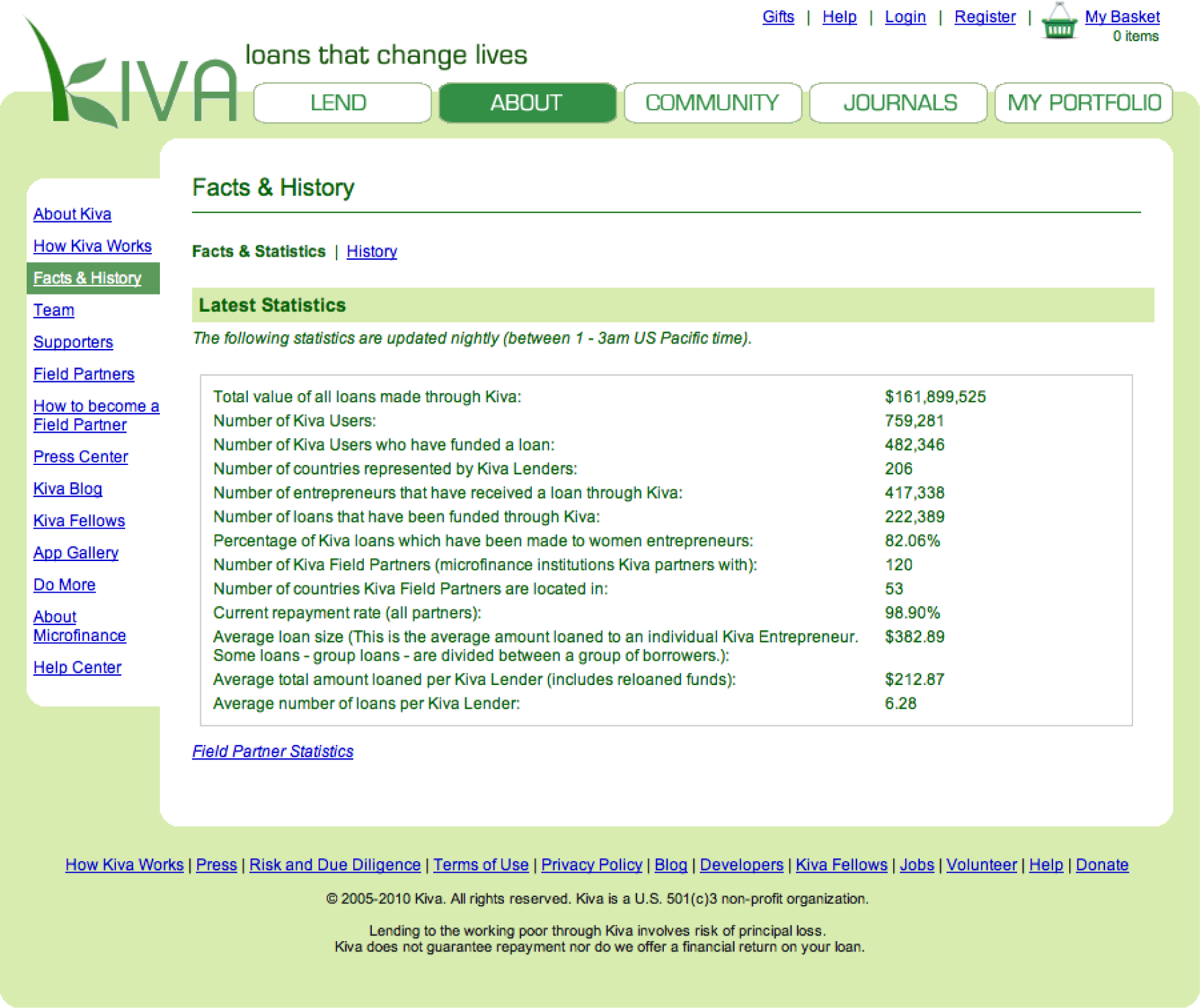Open the footer Press link
Viewport: 1200px width, 1008px height.
pyautogui.click(x=216, y=865)
